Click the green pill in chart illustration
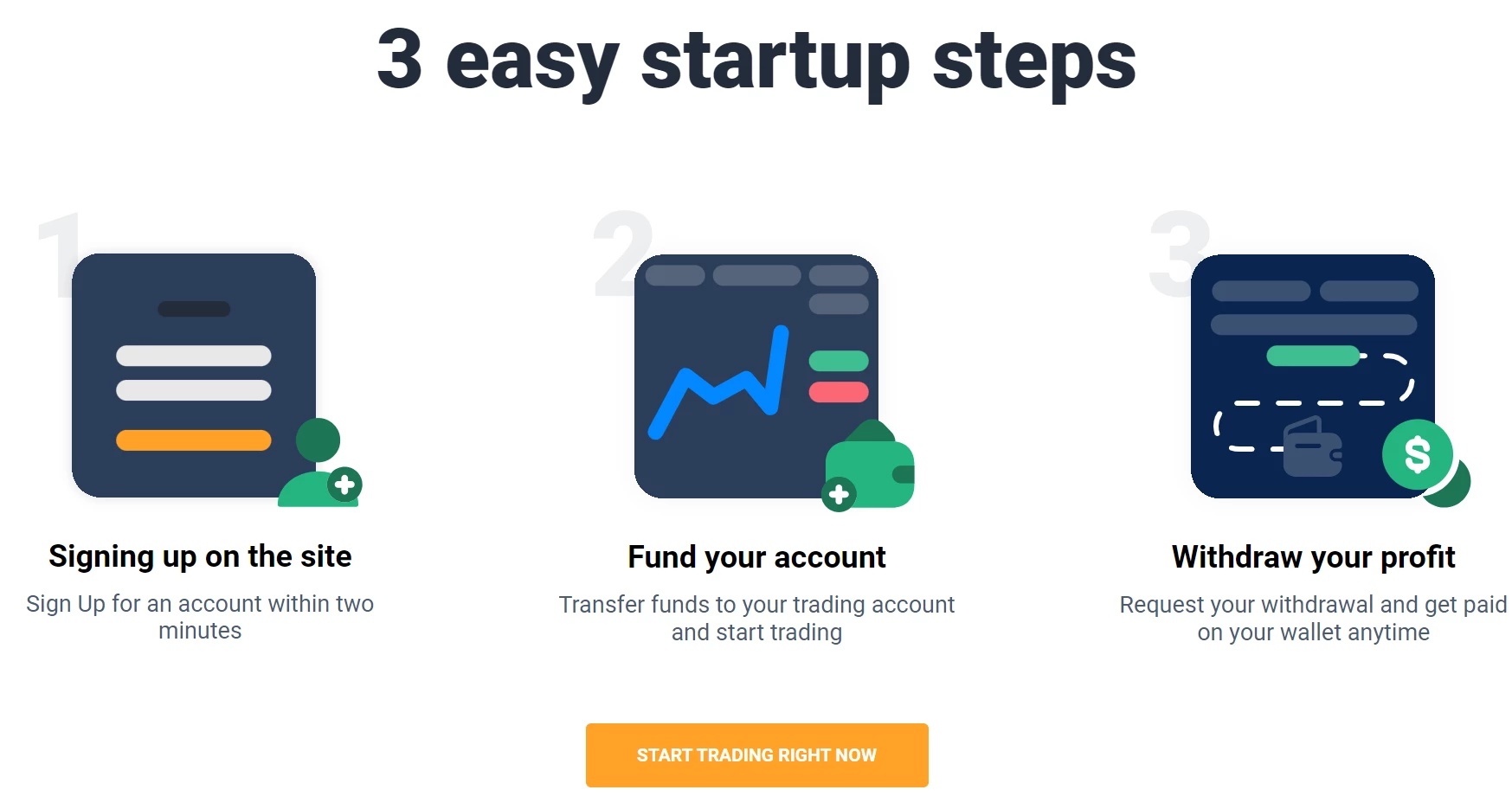This screenshot has height=809, width=1512. point(839,361)
